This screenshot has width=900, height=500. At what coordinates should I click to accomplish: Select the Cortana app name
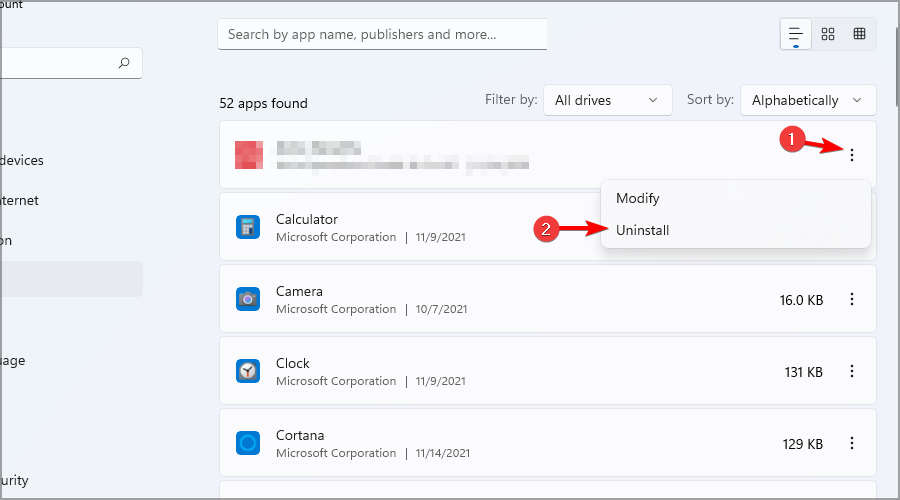pyautogui.click(x=300, y=435)
